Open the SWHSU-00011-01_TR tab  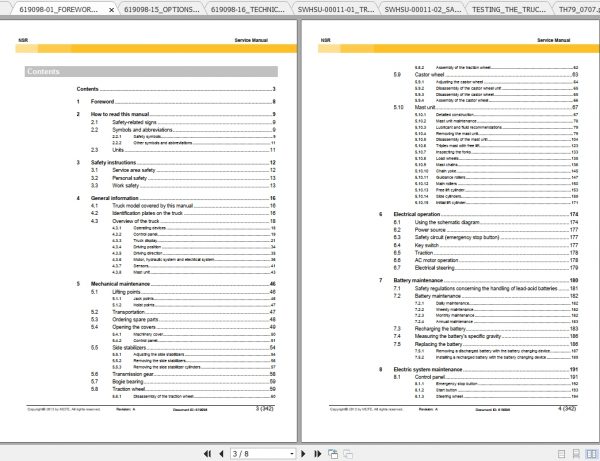pos(336,10)
